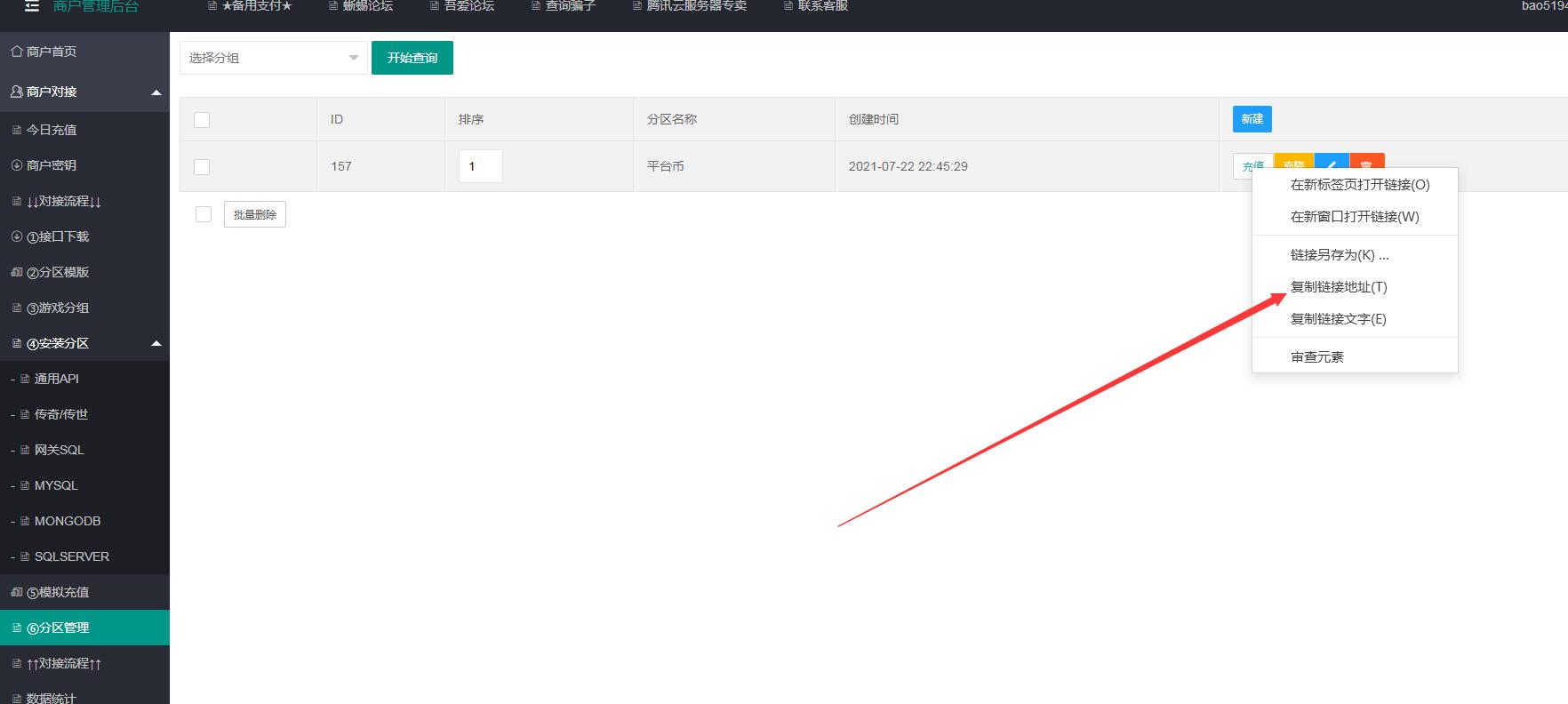The width and height of the screenshot is (1568, 704).
Task: Click the 排序 input field showing 1
Action: coord(480,166)
